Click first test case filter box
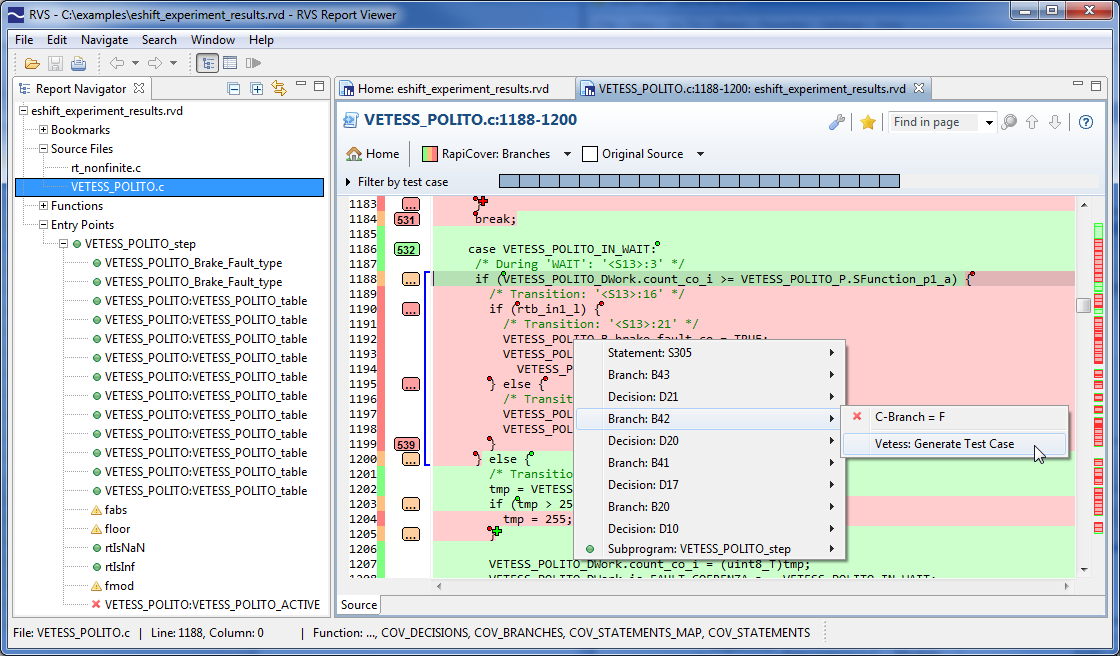1120x656 pixels. click(504, 182)
